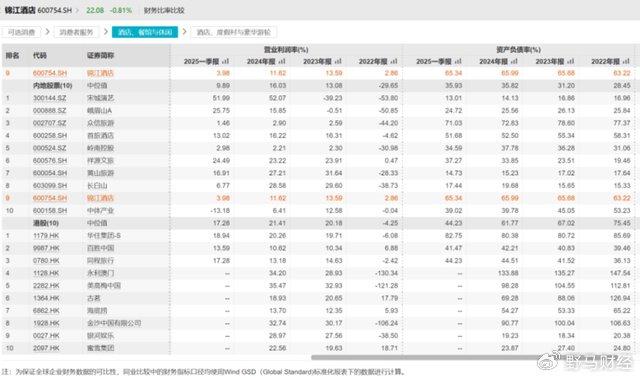640x378 pixels.
Task: Click chart icon beside 2022年报 under 营业利润率
Action: tap(394, 62)
